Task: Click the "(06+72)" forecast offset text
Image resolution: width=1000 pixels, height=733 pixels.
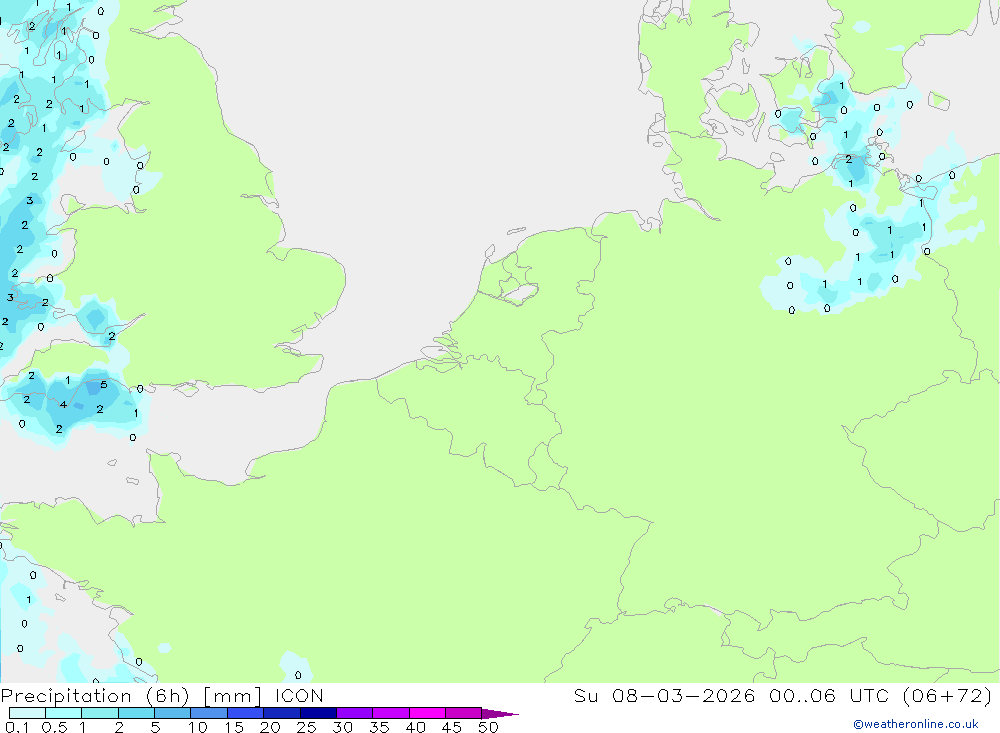Action: click(x=948, y=696)
